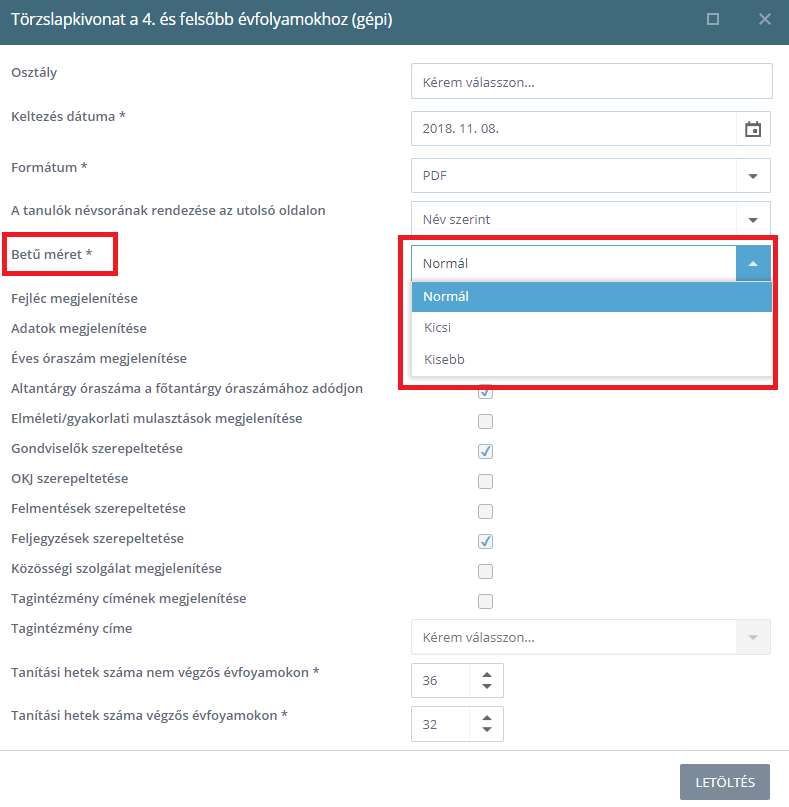
Task: Open the calendar picker for Keltezés dátuma
Action: [752, 129]
